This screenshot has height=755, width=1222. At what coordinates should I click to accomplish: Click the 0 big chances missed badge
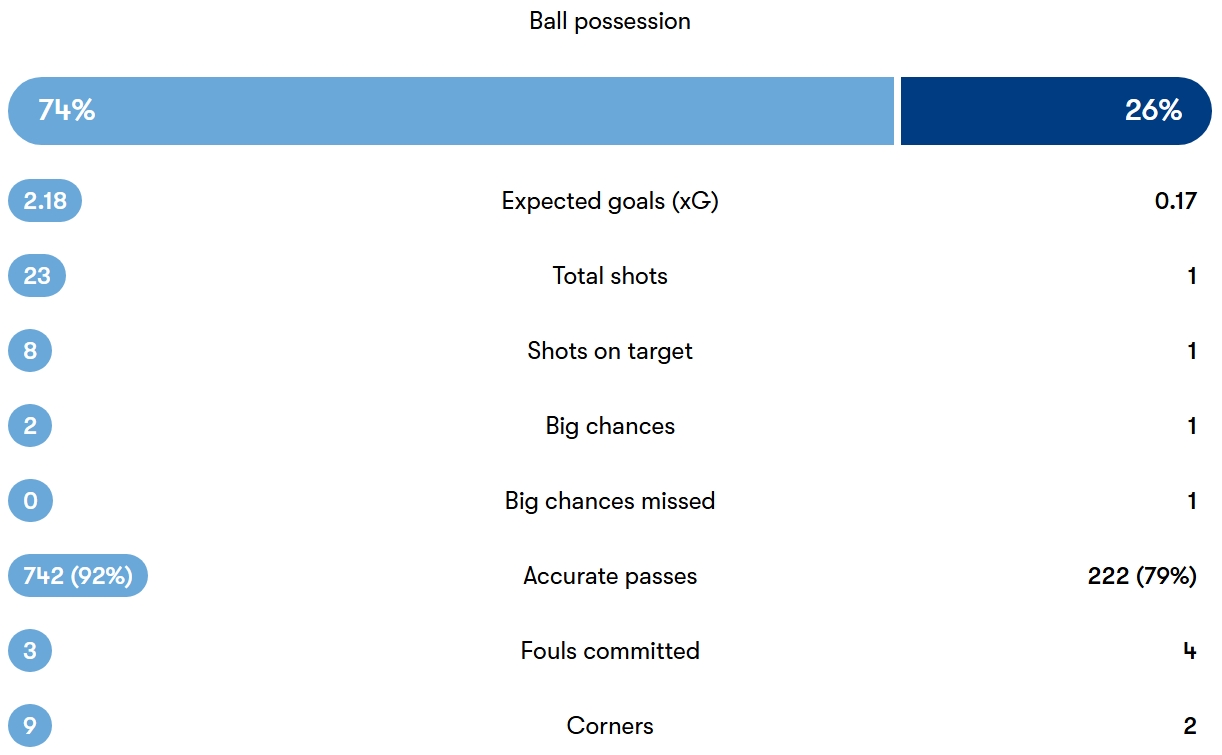30,501
